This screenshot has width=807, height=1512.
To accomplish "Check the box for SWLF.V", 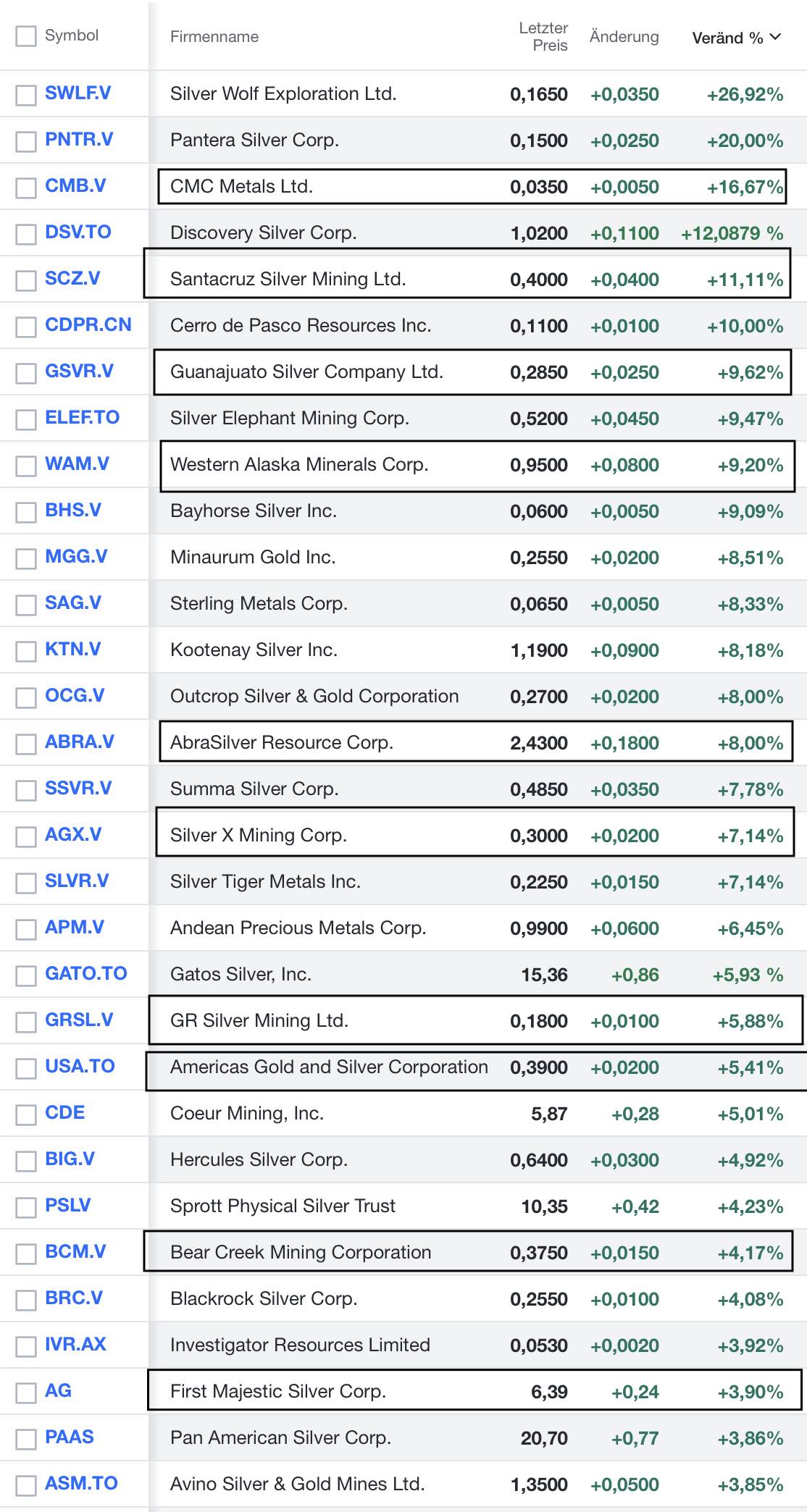I will [26, 95].
